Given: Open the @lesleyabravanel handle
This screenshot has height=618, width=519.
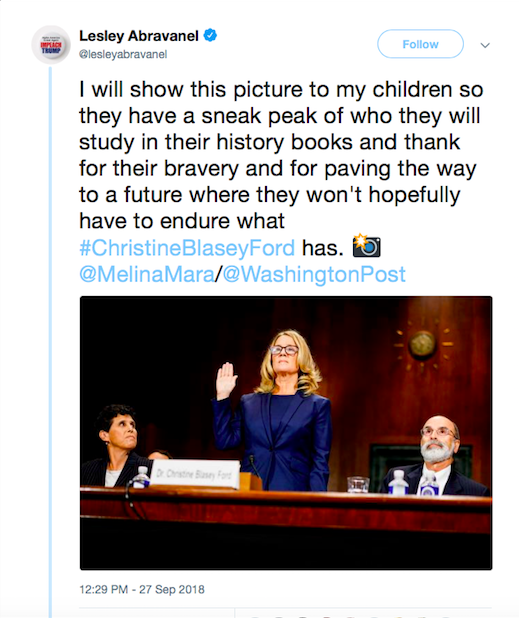Looking at the screenshot, I should coord(123,54).
